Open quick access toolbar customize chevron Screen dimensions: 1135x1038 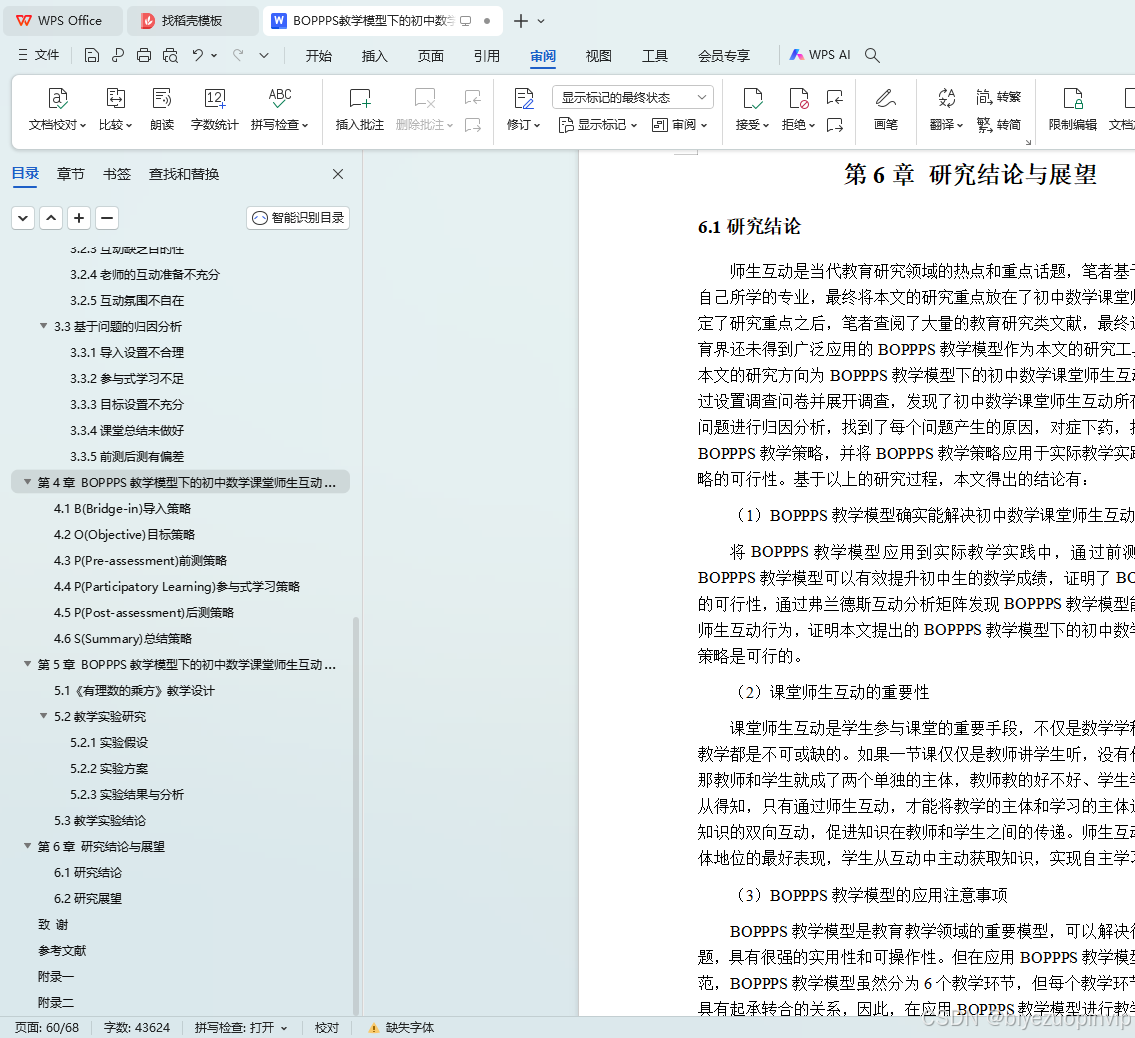[x=264, y=55]
